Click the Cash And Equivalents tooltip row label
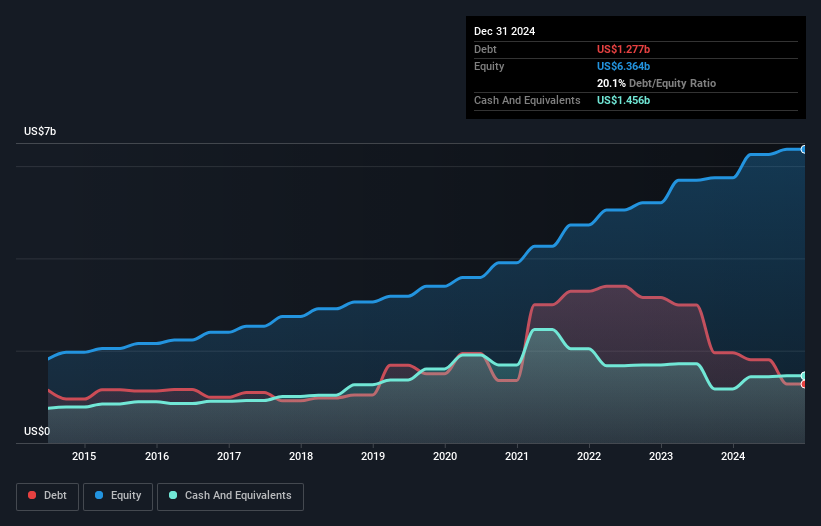Screen dimensions: 821x526 (527, 100)
